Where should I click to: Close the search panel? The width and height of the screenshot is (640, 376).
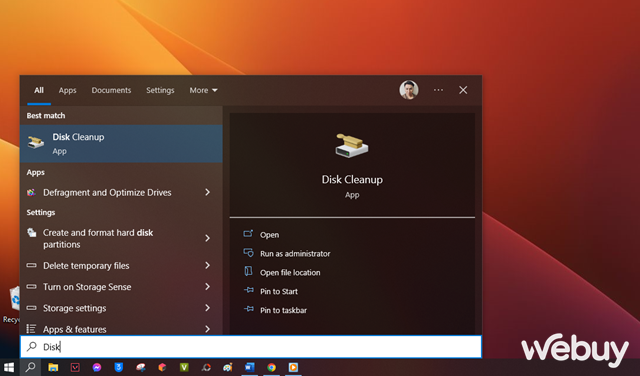463,90
